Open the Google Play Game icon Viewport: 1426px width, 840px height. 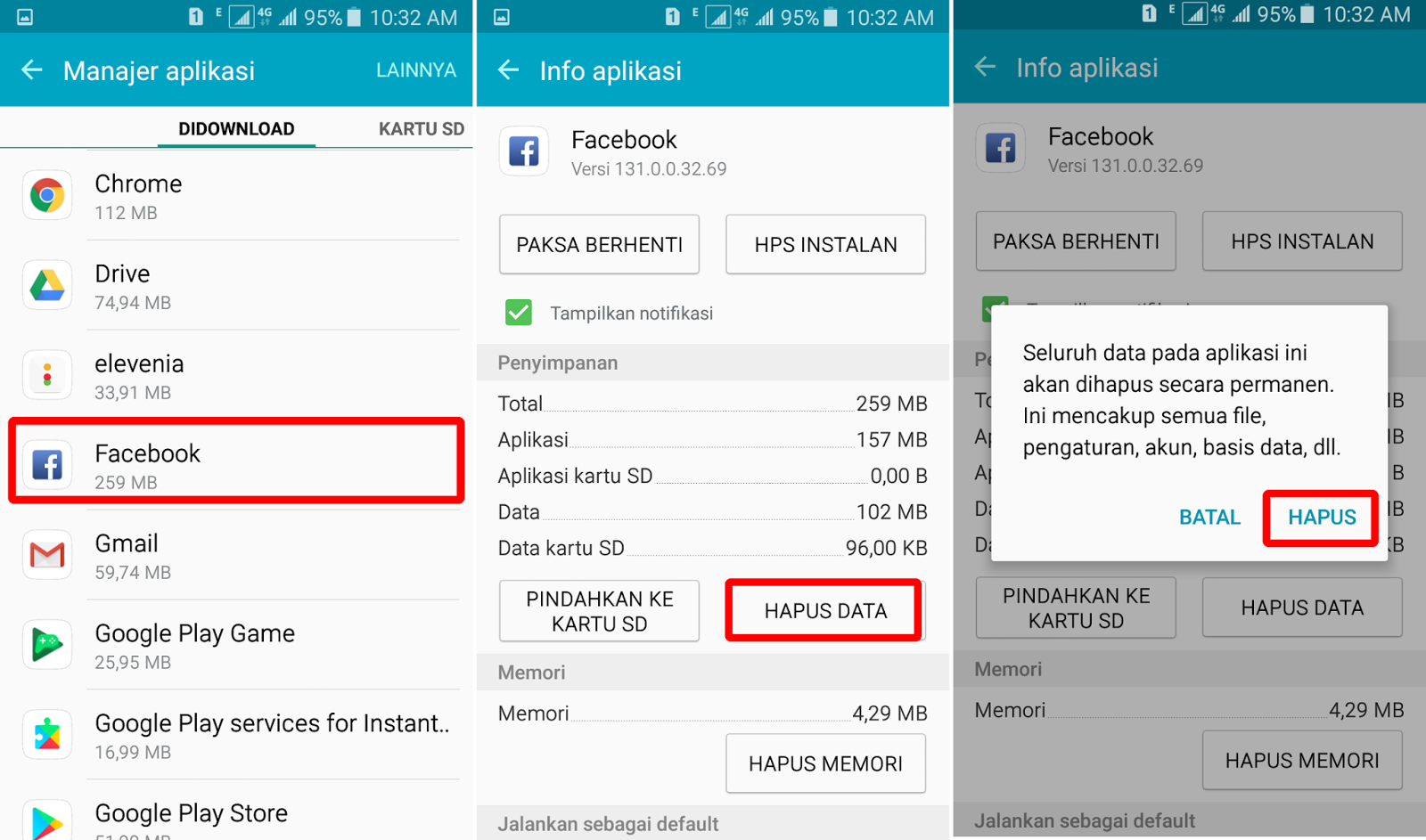coord(47,645)
